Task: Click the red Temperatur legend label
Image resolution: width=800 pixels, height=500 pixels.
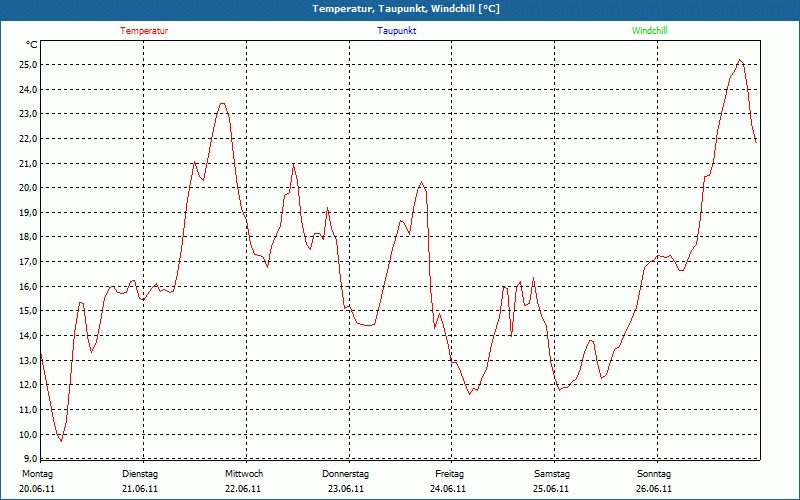Action: (144, 31)
